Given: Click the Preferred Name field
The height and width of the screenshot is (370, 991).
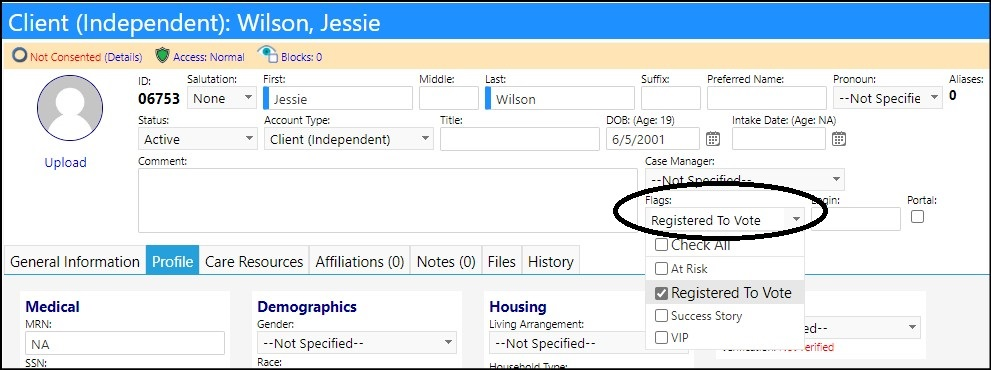Looking at the screenshot, I should (767, 98).
